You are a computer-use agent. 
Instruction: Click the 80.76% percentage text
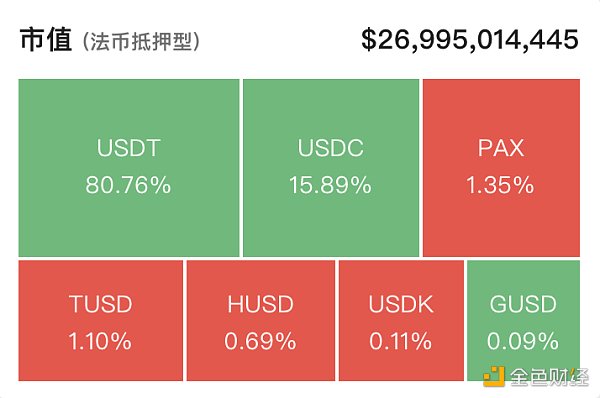[128, 185]
